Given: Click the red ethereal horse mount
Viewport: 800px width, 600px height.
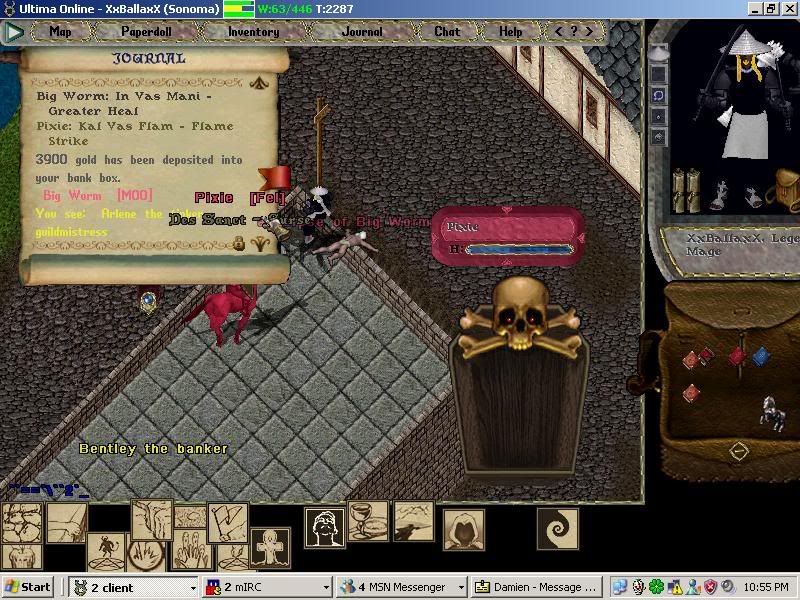Looking at the screenshot, I should point(223,314).
